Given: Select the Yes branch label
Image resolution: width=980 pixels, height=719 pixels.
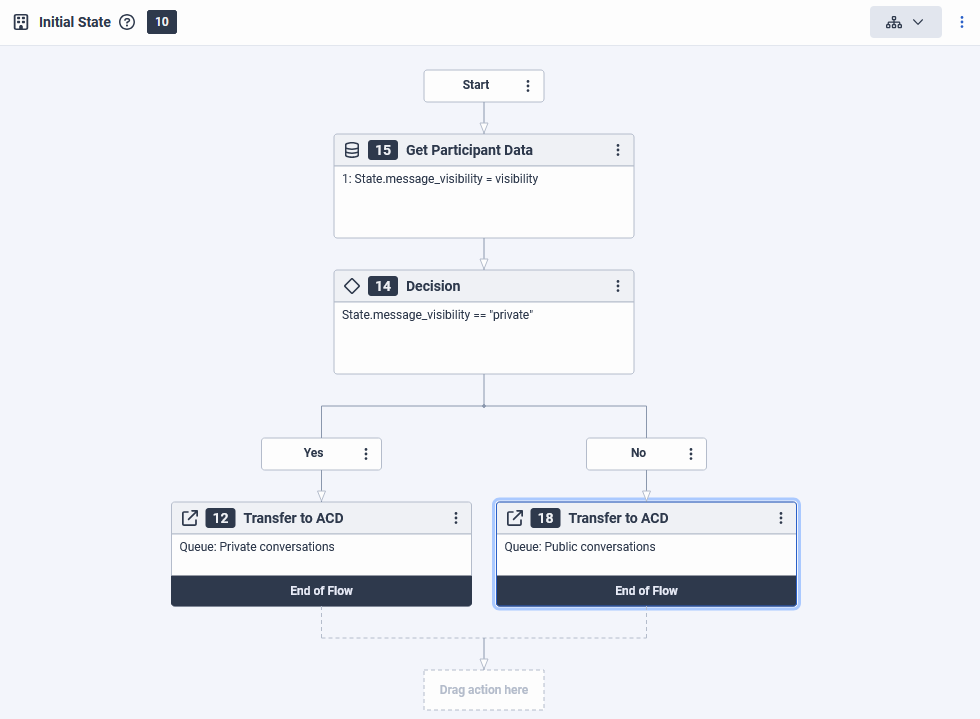Looking at the screenshot, I should (x=313, y=454).
